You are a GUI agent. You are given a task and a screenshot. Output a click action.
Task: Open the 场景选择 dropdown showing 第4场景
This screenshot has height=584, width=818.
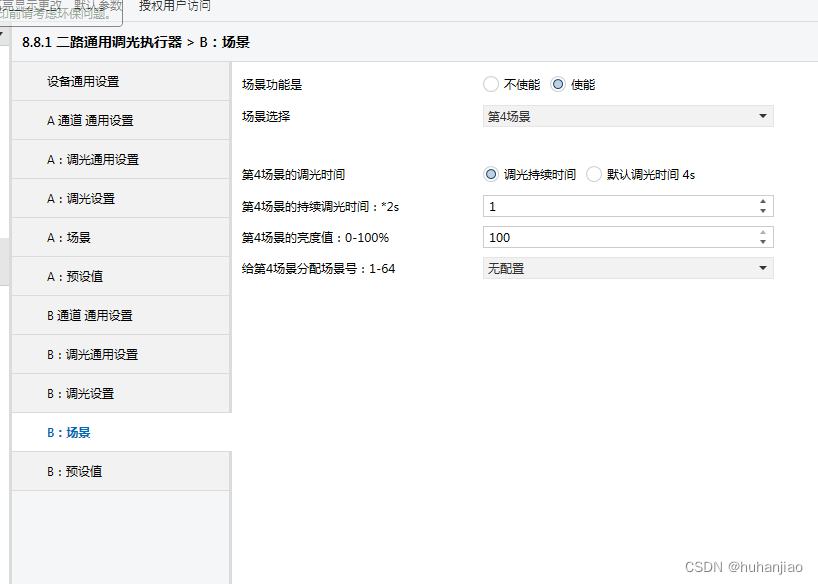tap(627, 117)
